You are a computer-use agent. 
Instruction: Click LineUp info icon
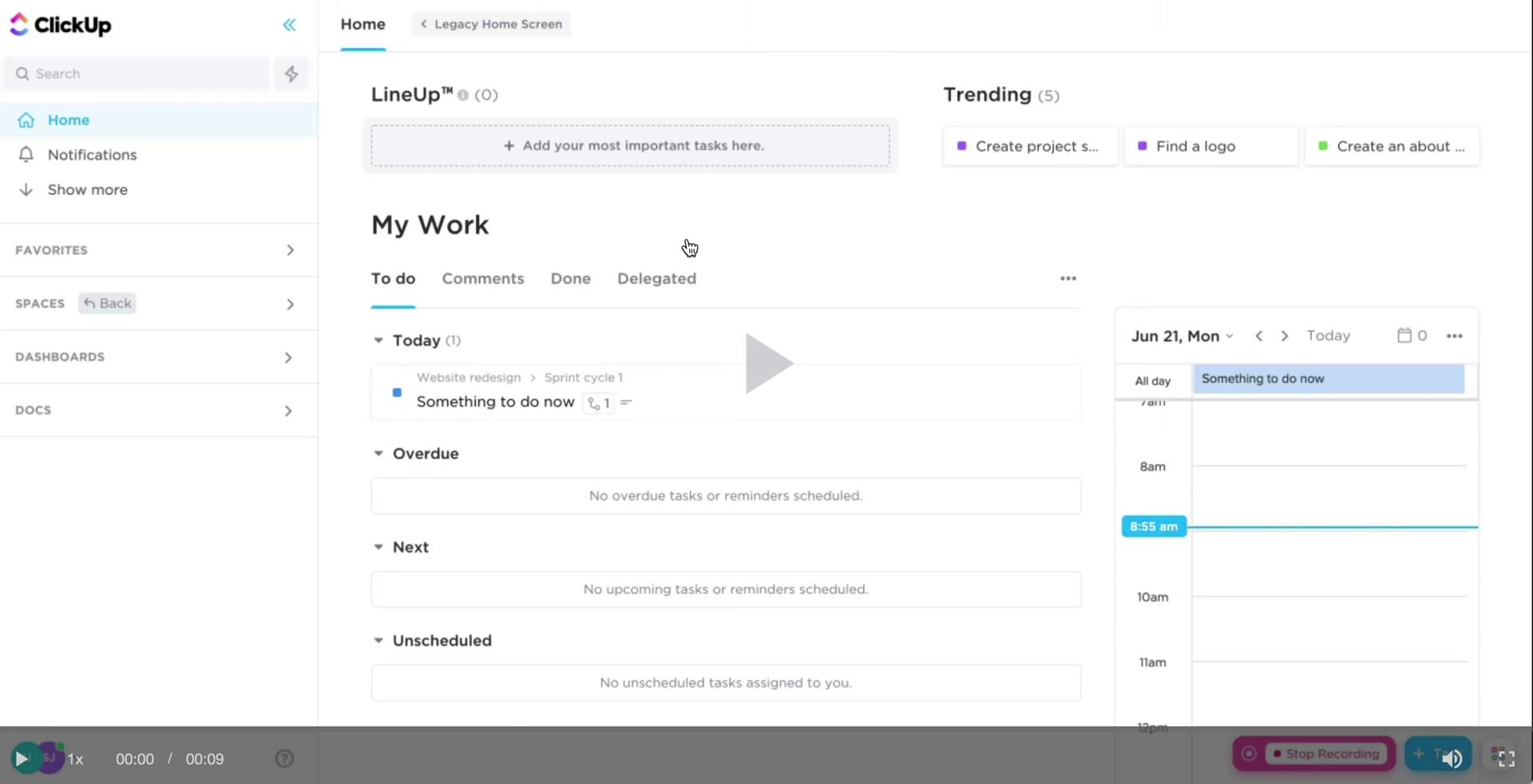pyautogui.click(x=463, y=95)
